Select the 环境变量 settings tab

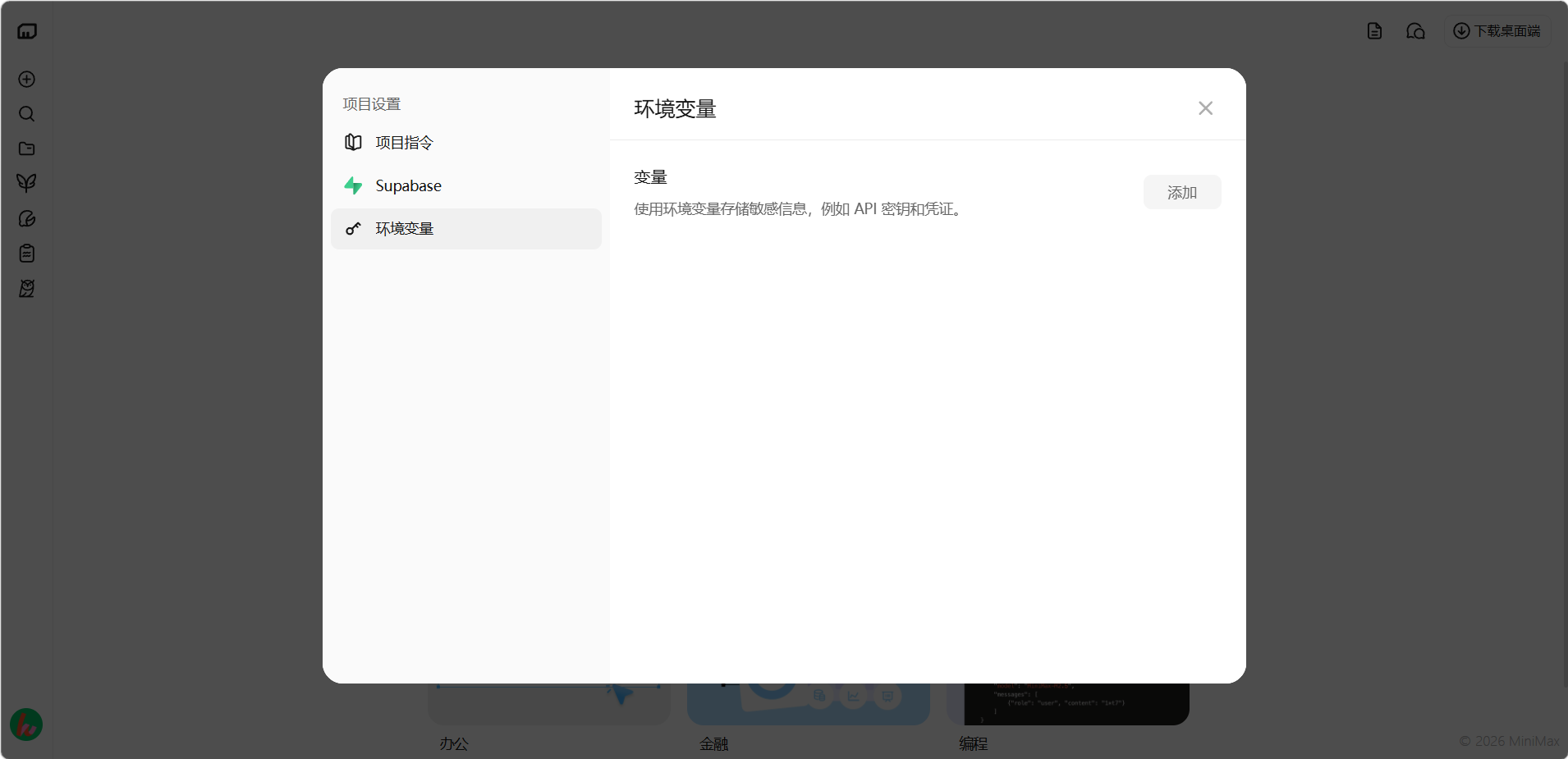pyautogui.click(x=466, y=229)
